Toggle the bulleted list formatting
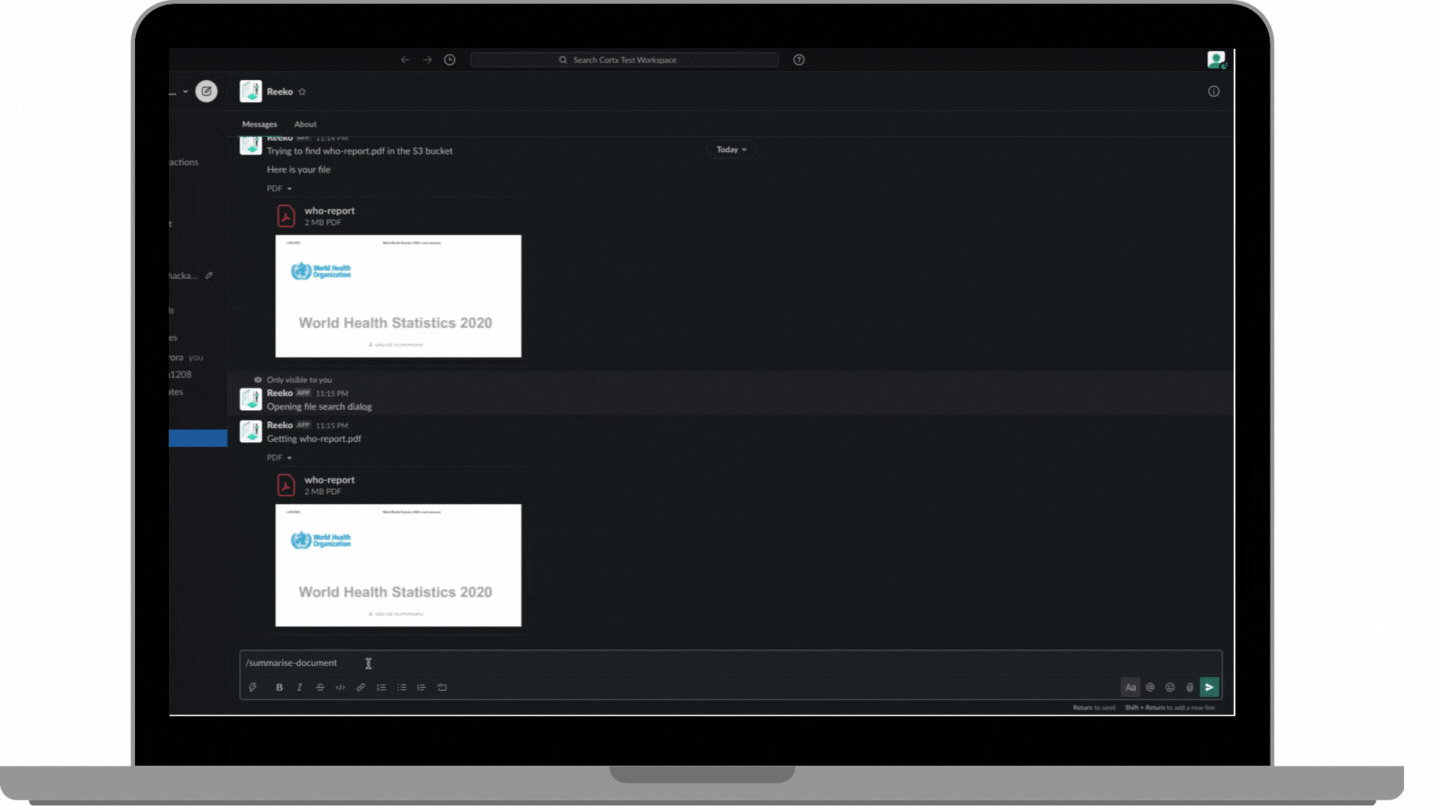 pyautogui.click(x=402, y=688)
